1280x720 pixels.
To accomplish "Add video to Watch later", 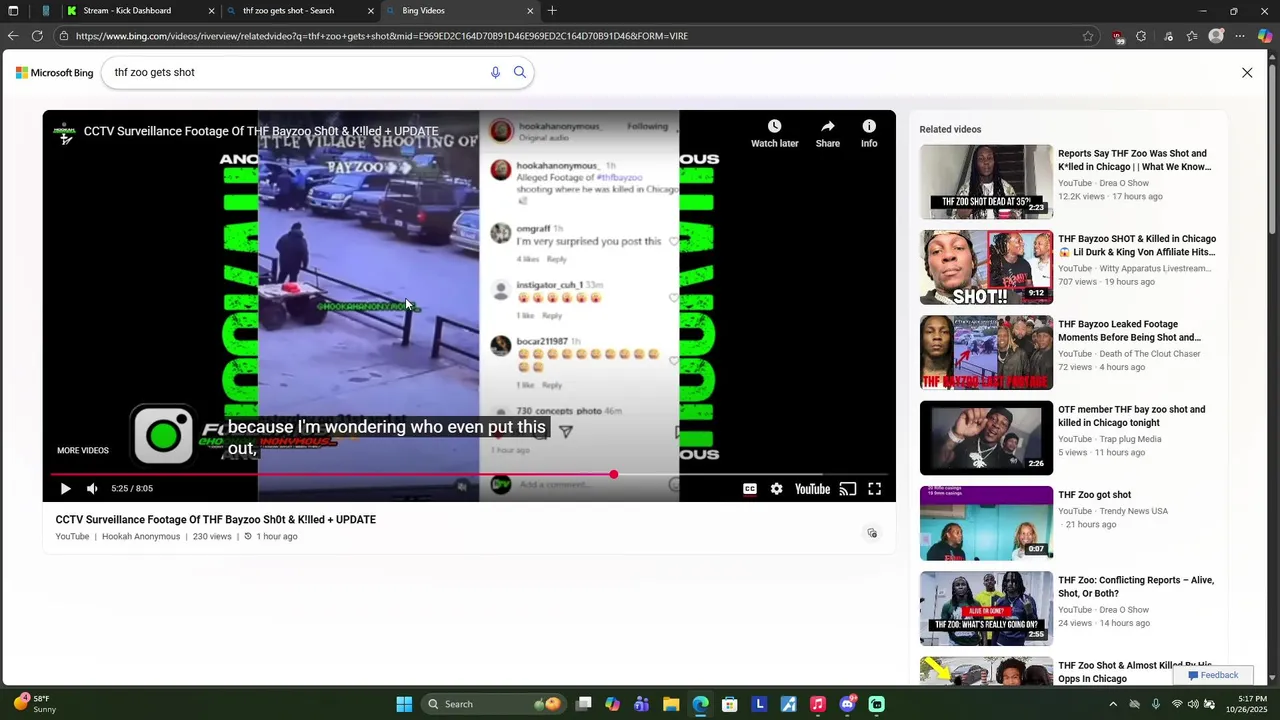I will coord(775,133).
